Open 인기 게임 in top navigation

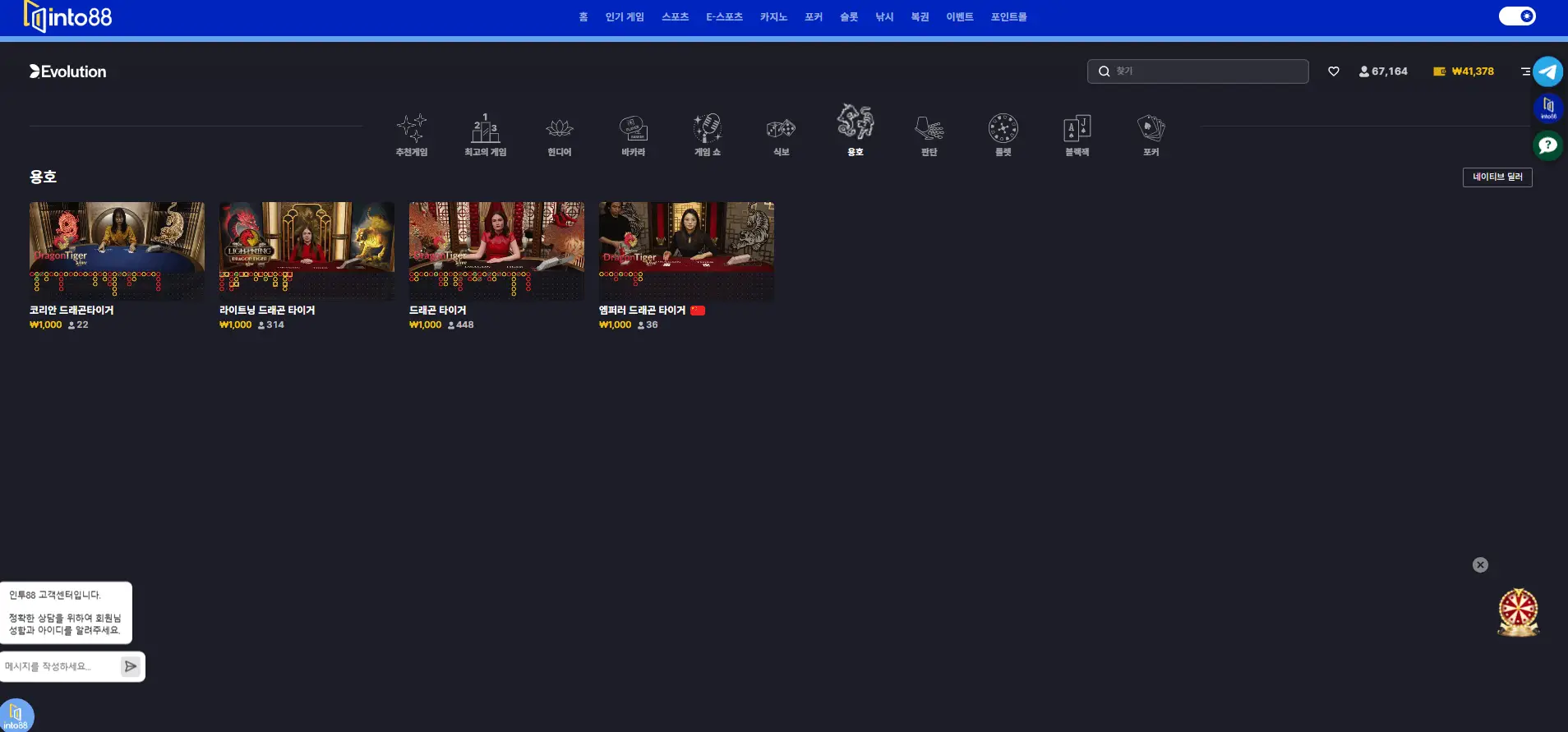point(625,16)
